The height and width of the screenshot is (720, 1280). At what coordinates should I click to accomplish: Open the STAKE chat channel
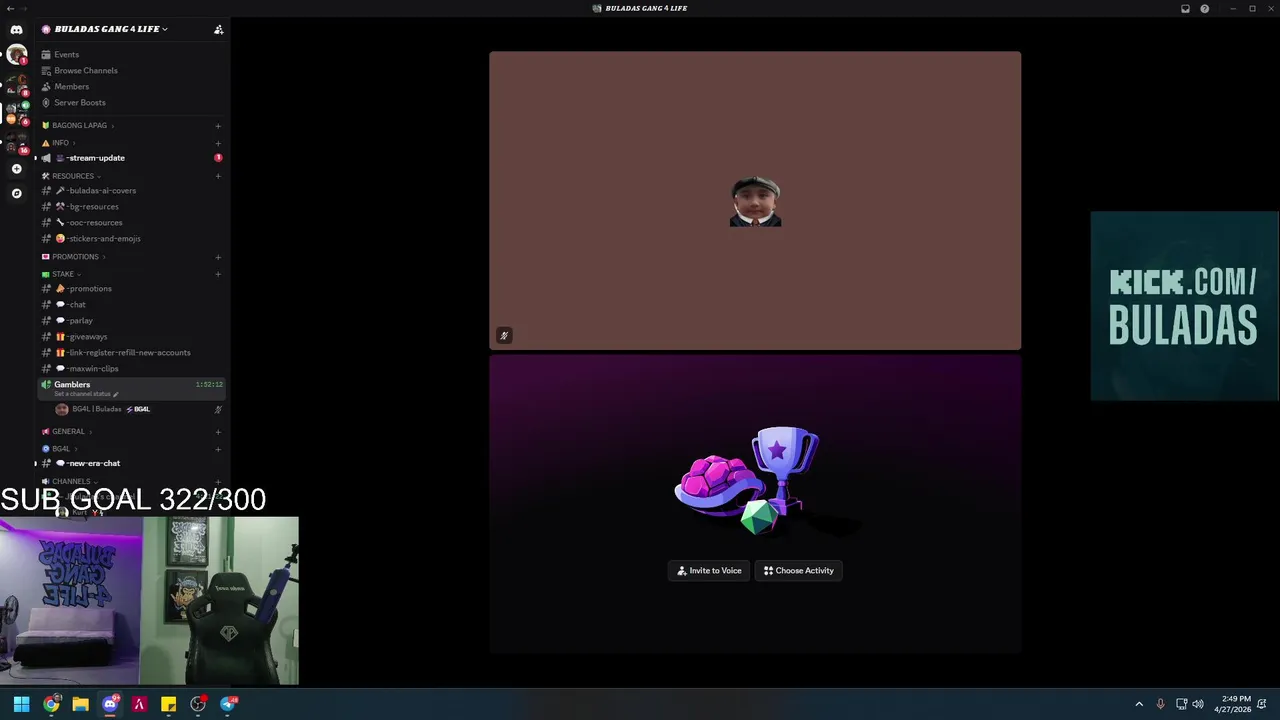(131, 304)
